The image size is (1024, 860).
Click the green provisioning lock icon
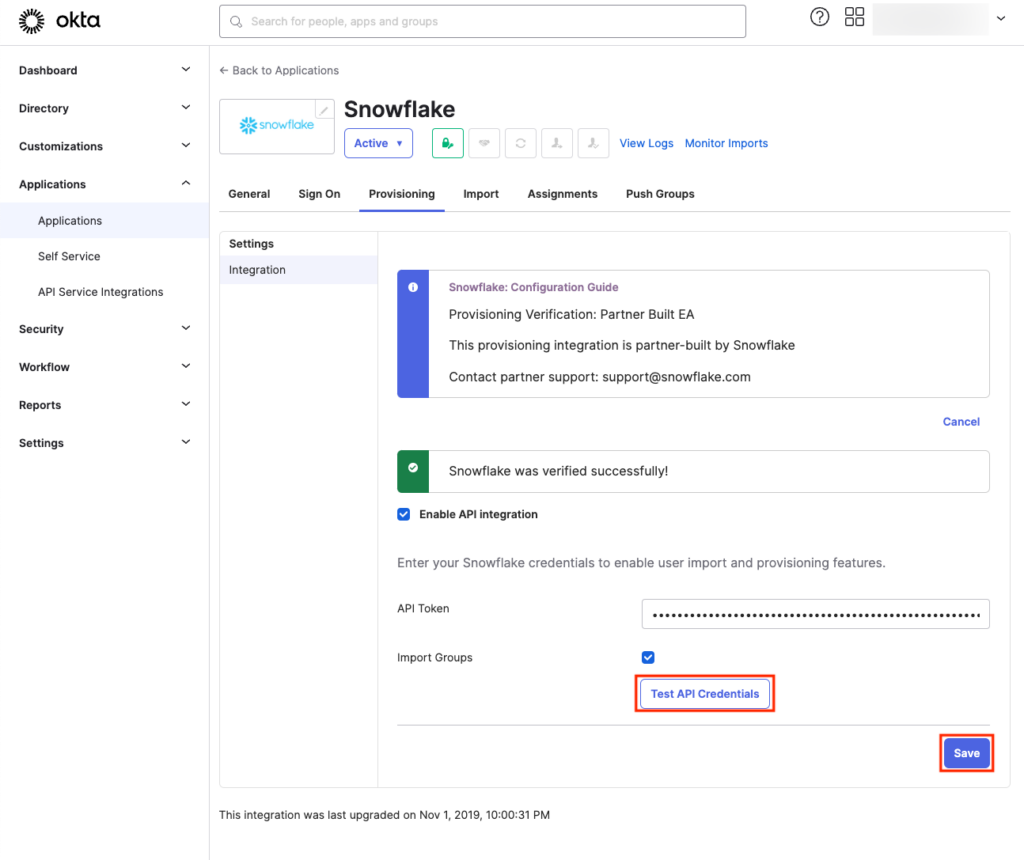(x=447, y=142)
